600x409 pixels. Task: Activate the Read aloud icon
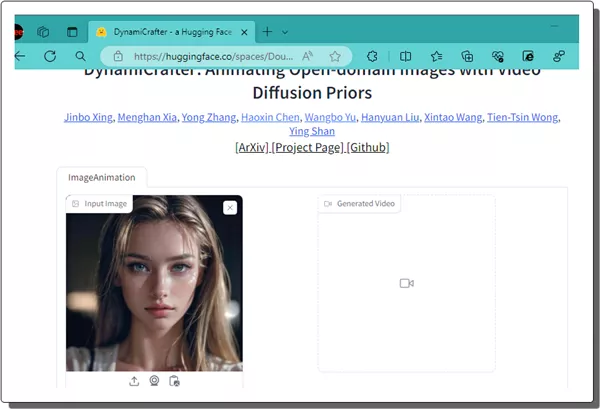[307, 56]
